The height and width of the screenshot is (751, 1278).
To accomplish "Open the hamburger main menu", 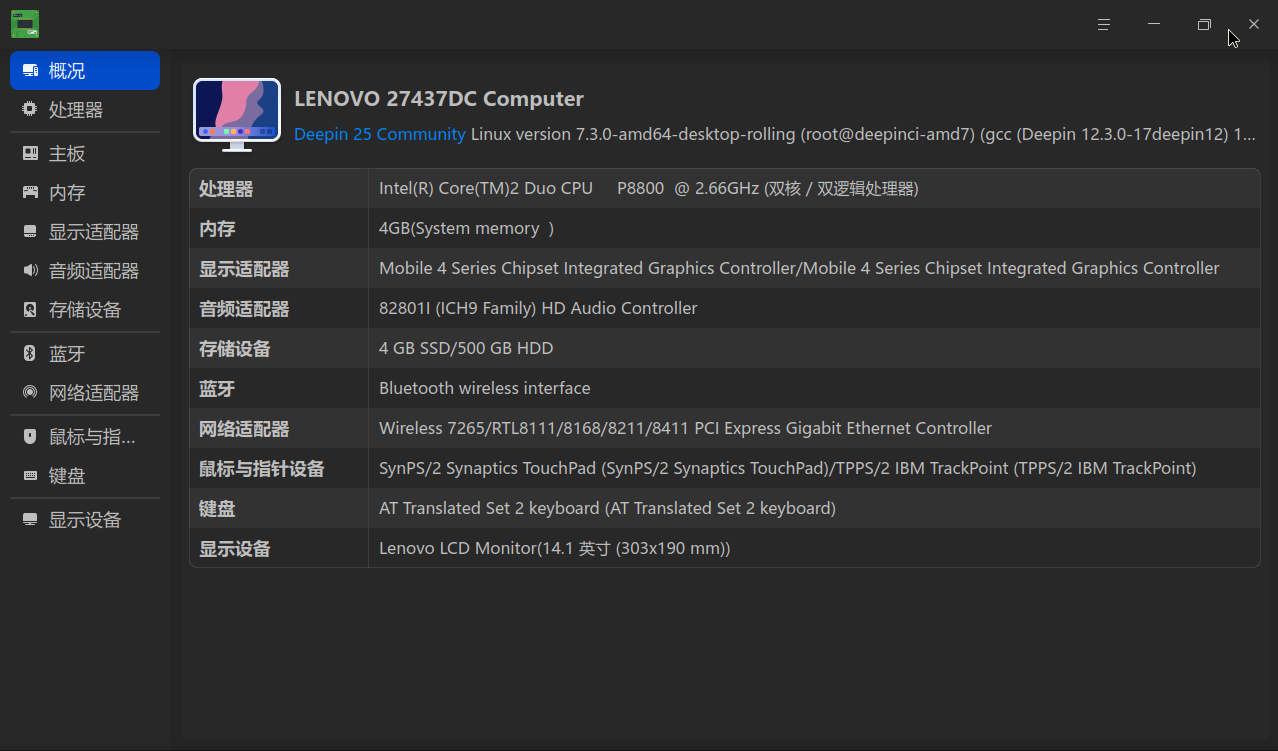I will coord(1104,24).
